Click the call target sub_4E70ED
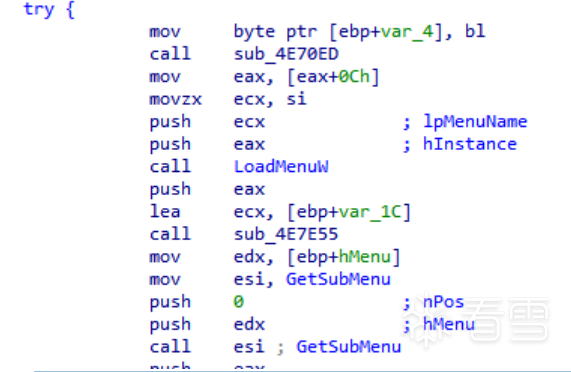Screen dimensions: 571x372 tap(286, 54)
